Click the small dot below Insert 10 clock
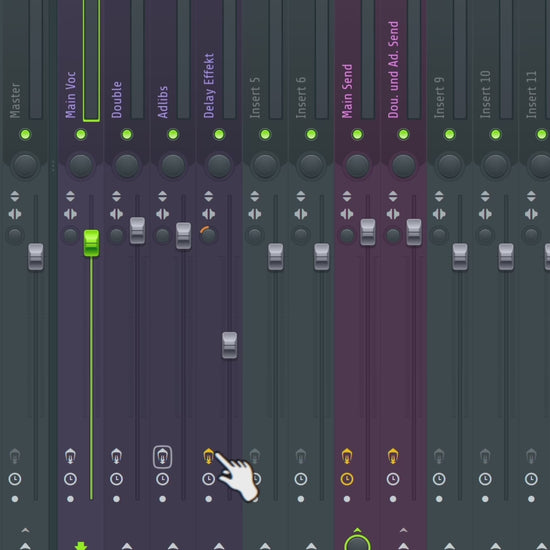550x550 pixels. pos(485,499)
